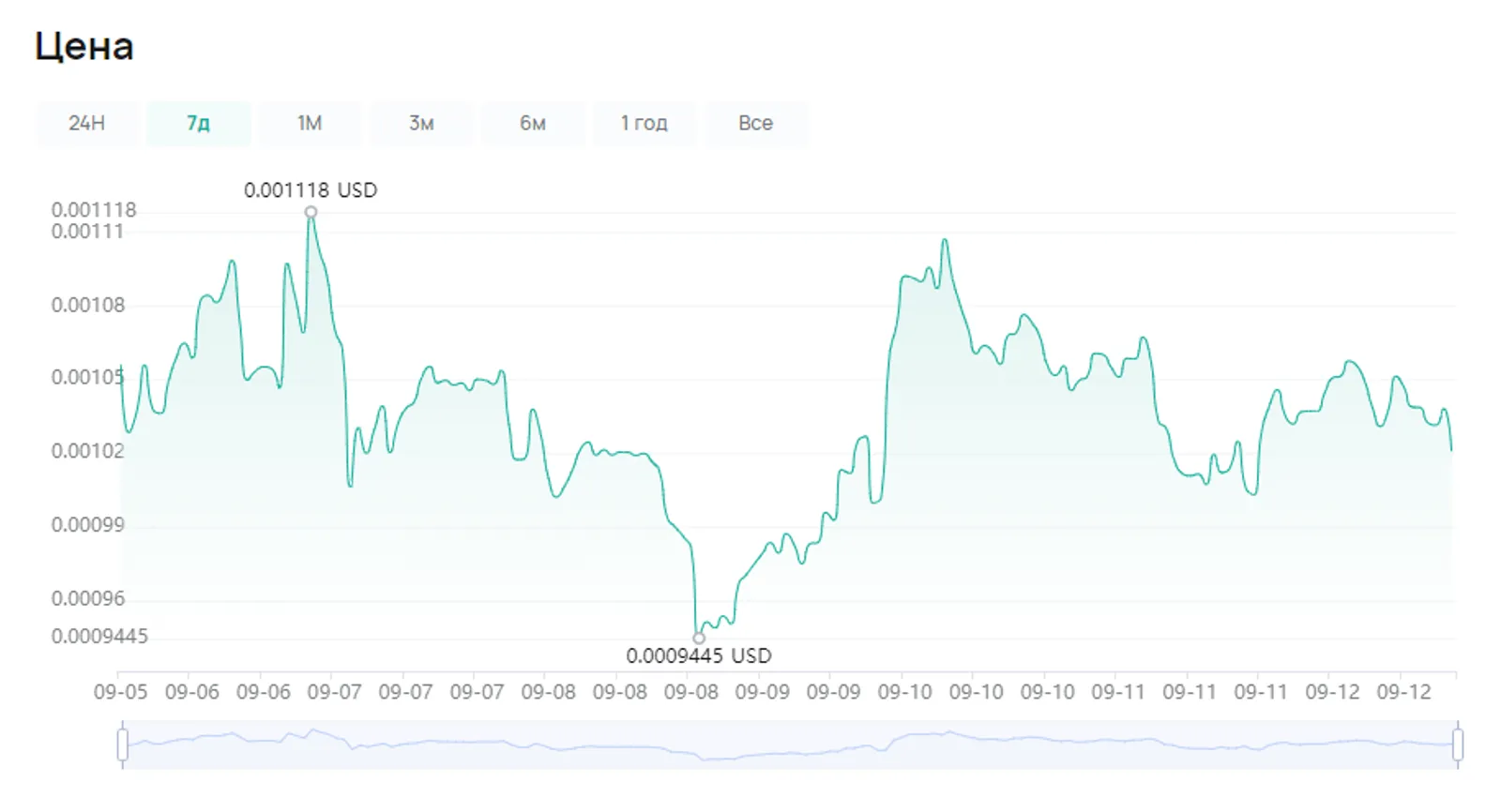The width and height of the screenshot is (1501, 812).
Task: Switch to the 1М range tab
Action: coord(310,123)
